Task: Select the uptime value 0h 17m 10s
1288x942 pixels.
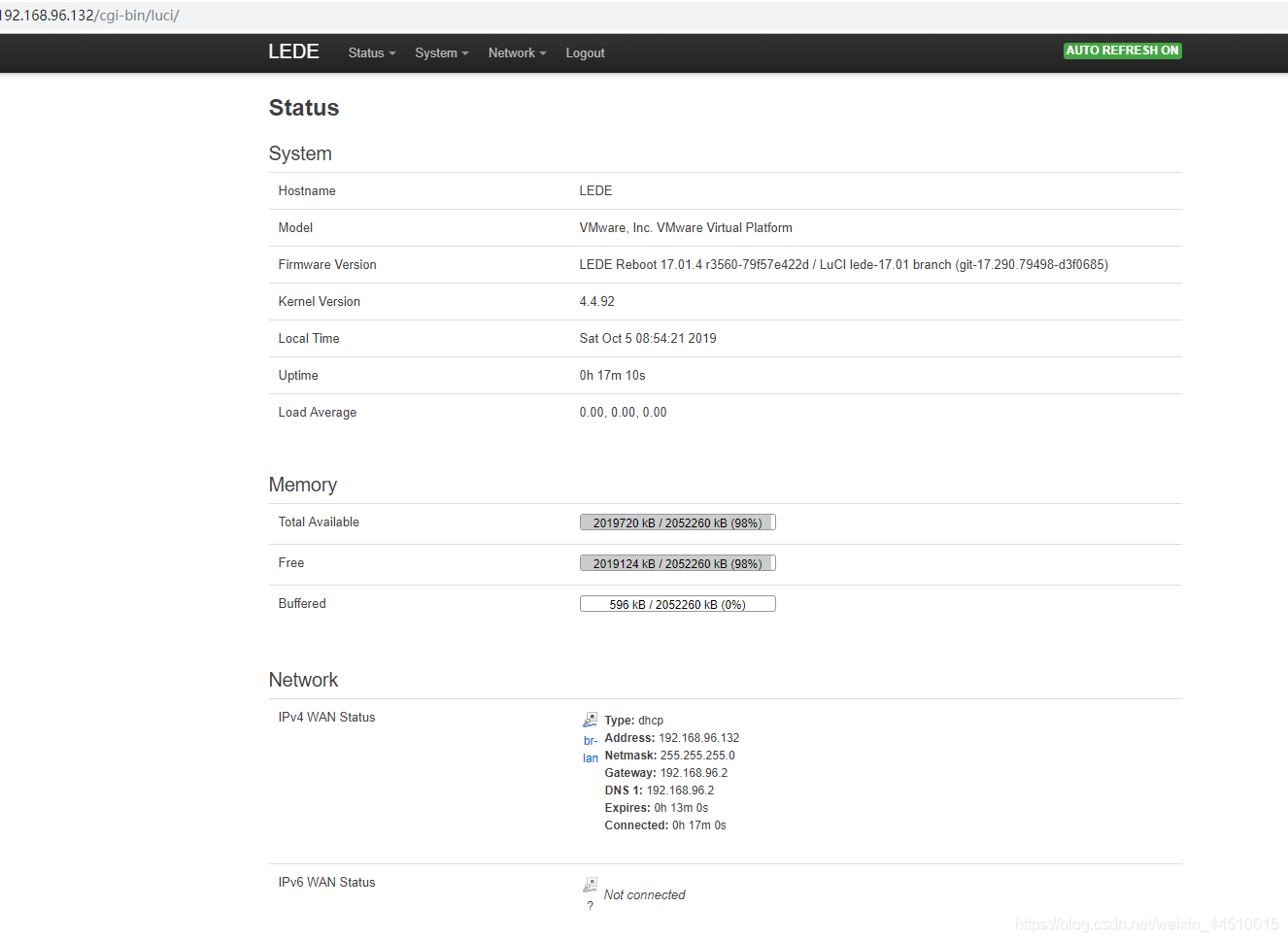Action: (612, 376)
